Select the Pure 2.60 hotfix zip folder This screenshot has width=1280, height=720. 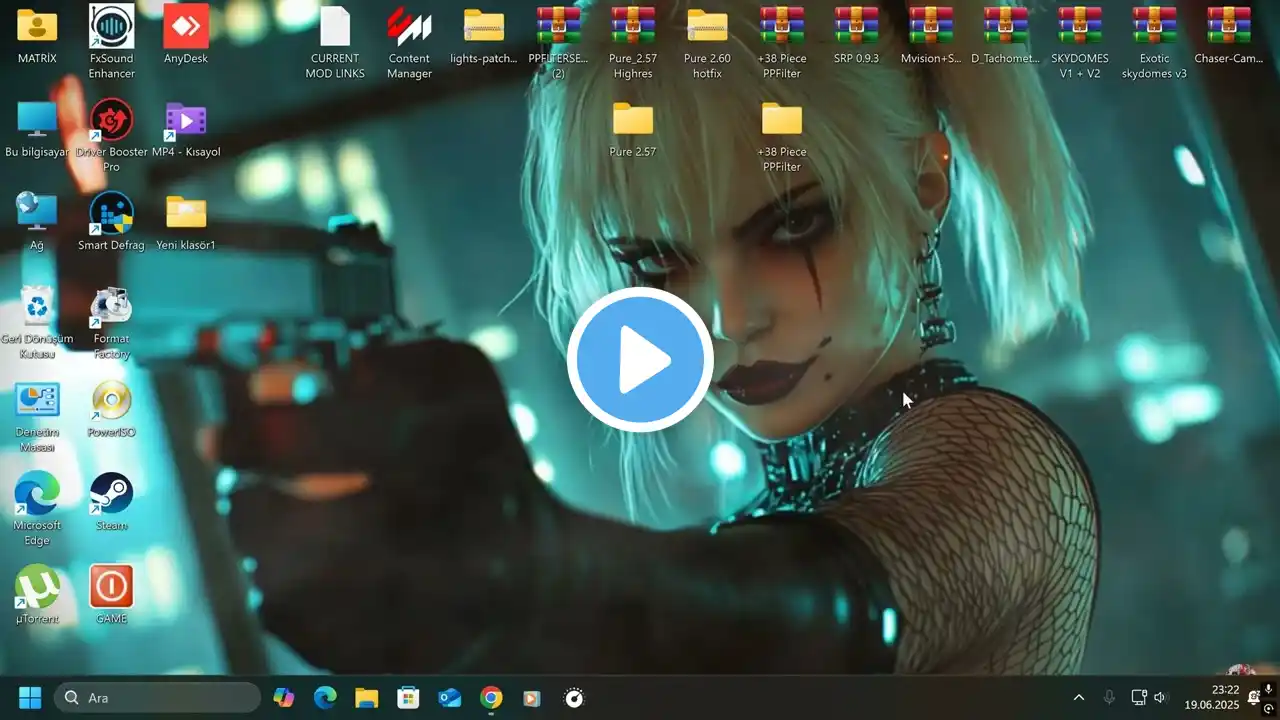707,27
